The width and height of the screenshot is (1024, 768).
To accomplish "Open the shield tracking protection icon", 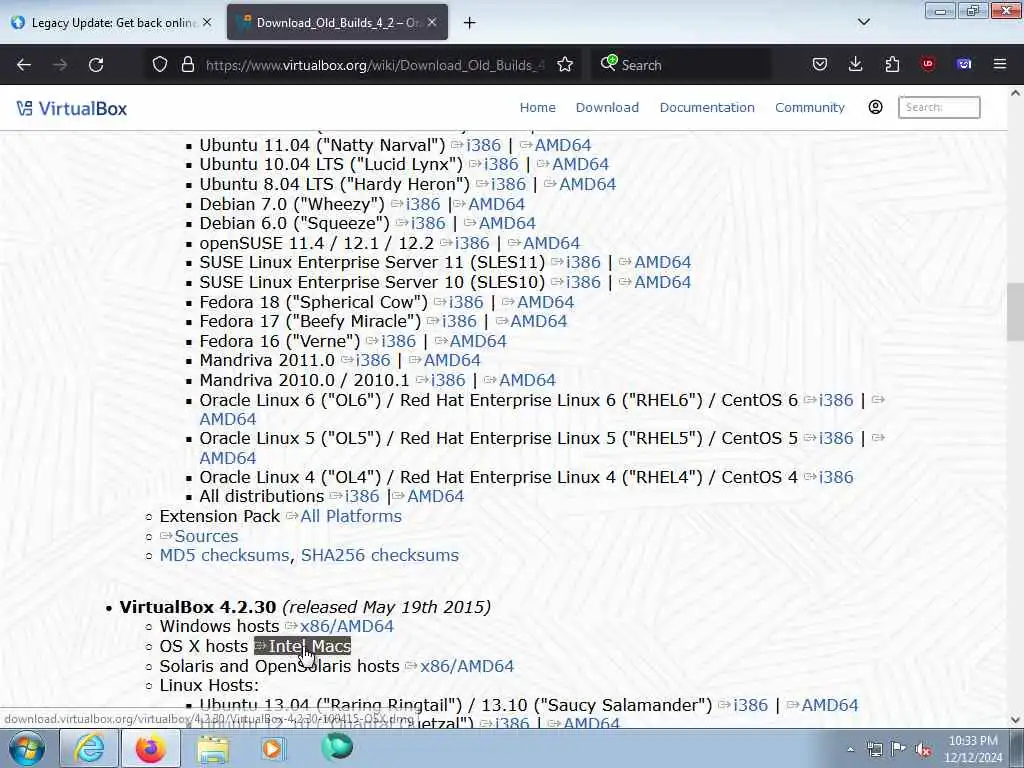I will [160, 65].
